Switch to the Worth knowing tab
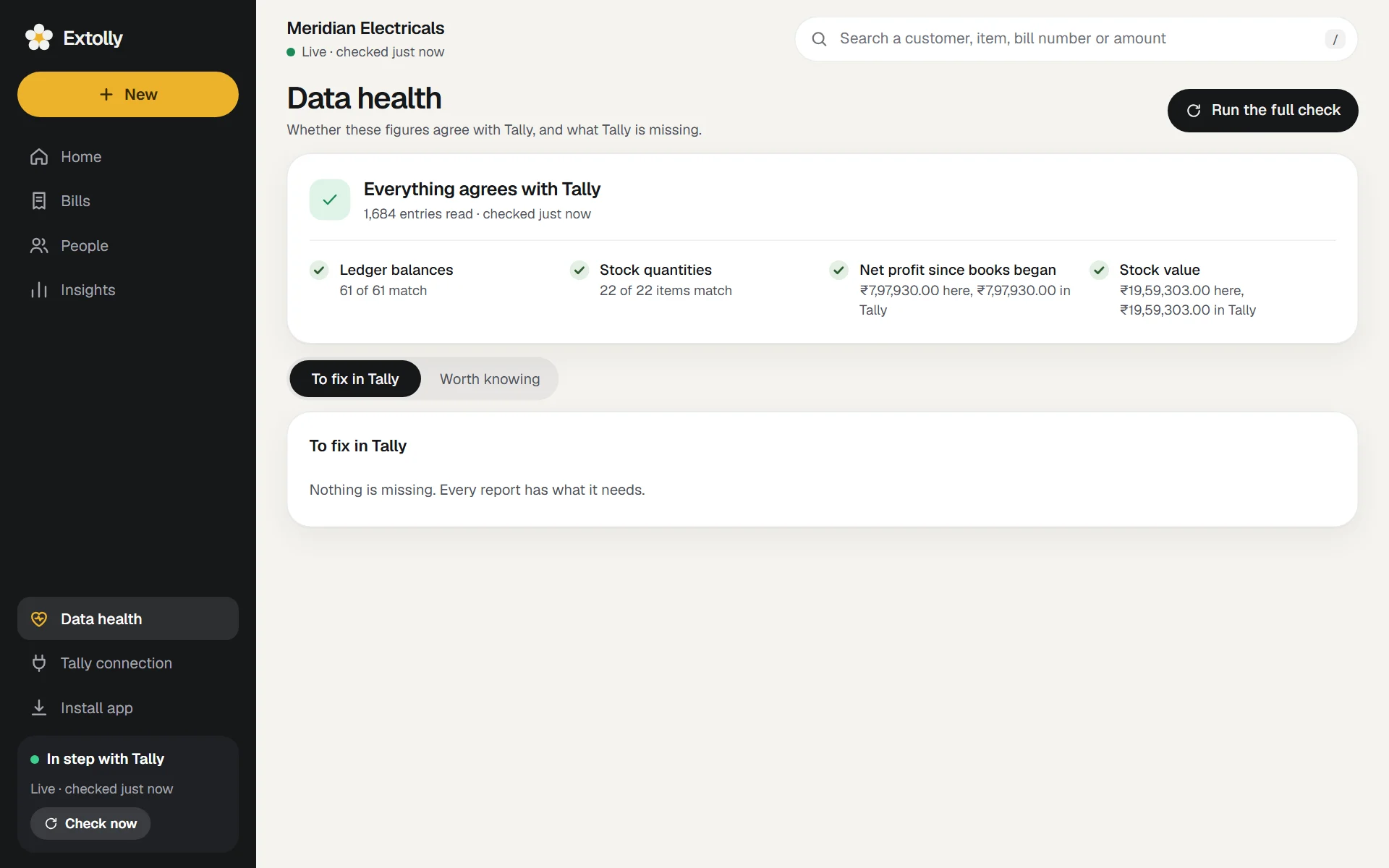 [490, 379]
